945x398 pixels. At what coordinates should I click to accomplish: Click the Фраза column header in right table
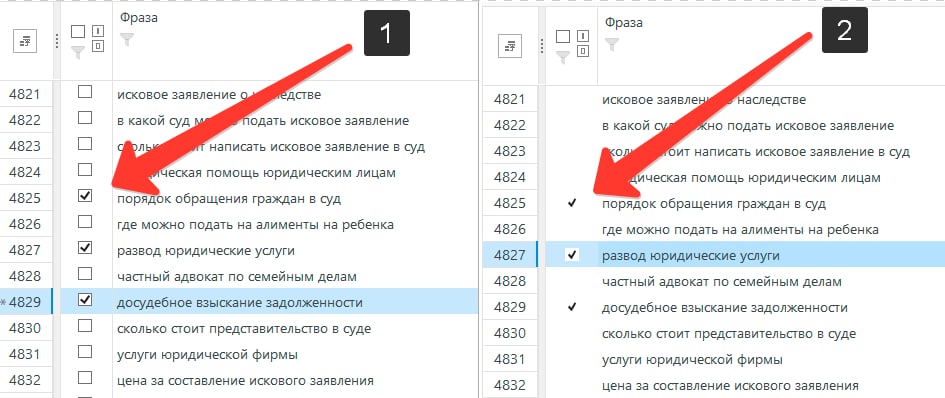pyautogui.click(x=624, y=23)
